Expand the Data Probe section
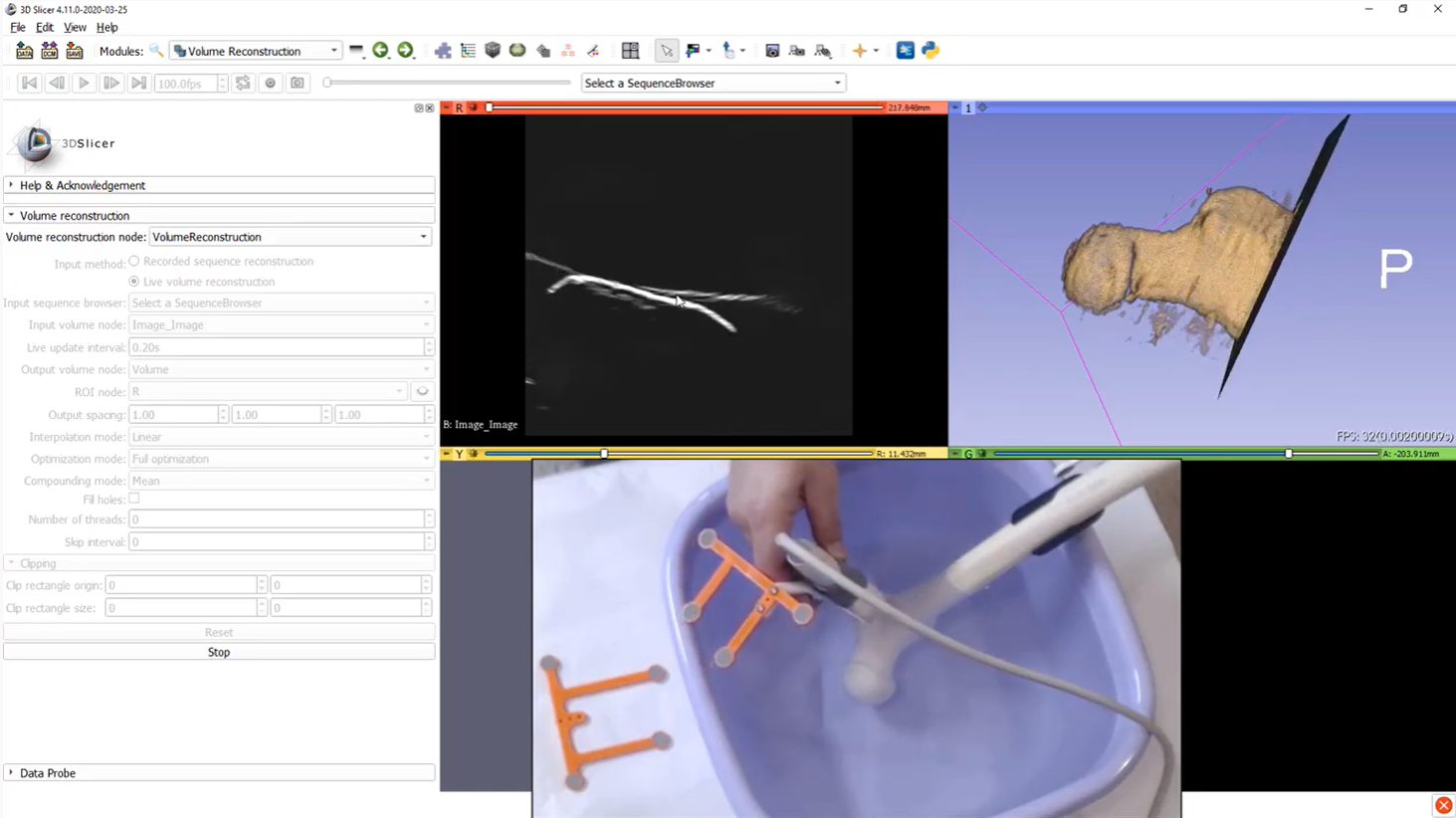Viewport: 1456px width, 818px height. pyautogui.click(x=47, y=773)
